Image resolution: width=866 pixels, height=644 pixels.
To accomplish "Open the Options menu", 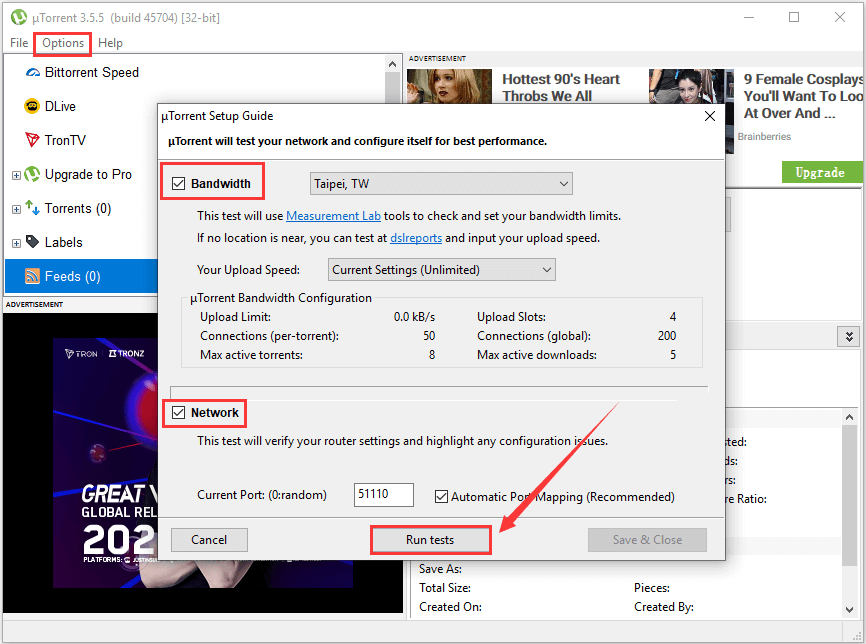I will [63, 43].
